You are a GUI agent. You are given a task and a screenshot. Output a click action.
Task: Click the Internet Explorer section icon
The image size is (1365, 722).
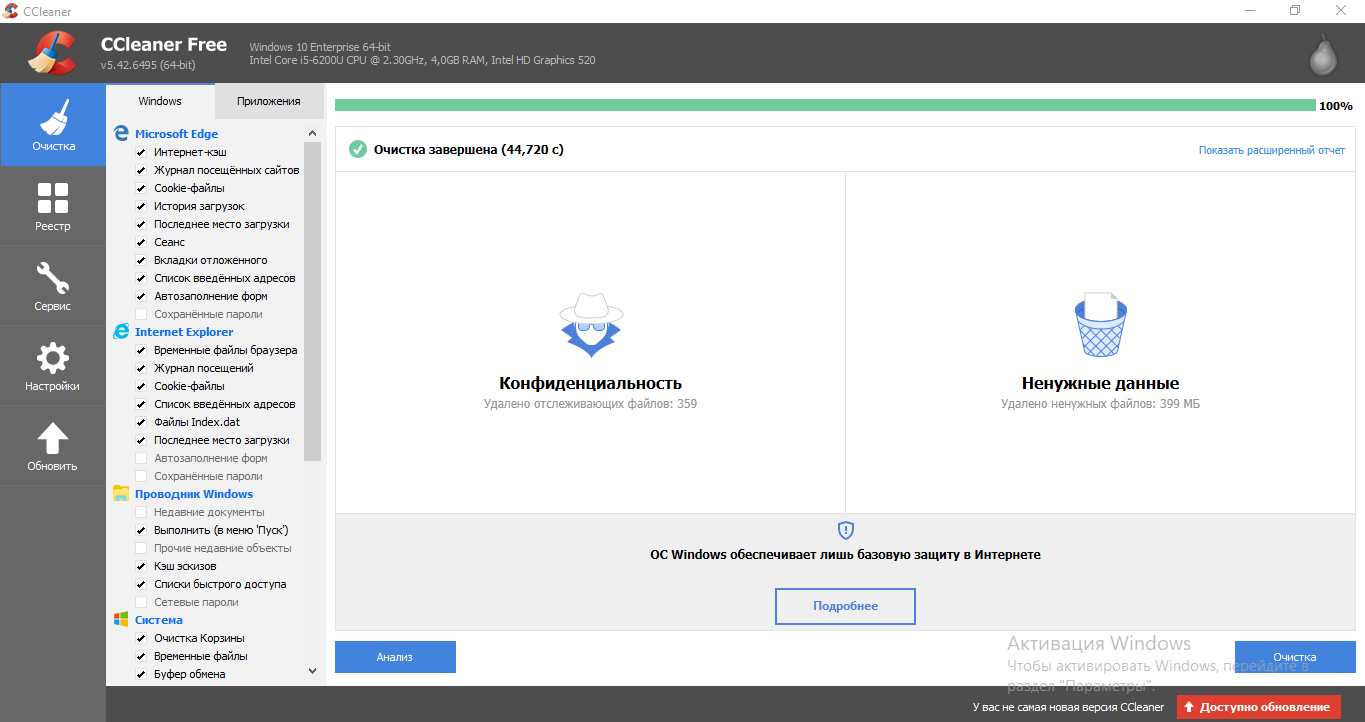coord(121,331)
